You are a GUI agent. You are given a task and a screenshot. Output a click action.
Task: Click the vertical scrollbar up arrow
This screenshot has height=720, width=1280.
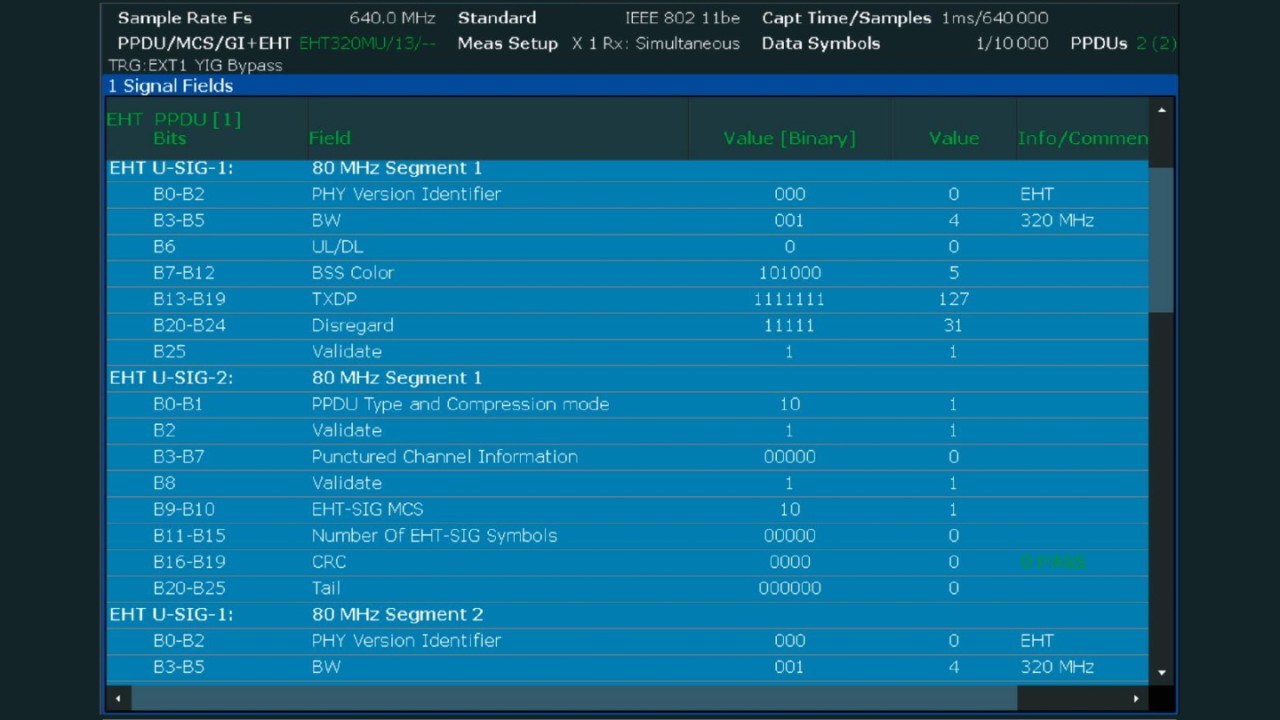(x=1161, y=110)
